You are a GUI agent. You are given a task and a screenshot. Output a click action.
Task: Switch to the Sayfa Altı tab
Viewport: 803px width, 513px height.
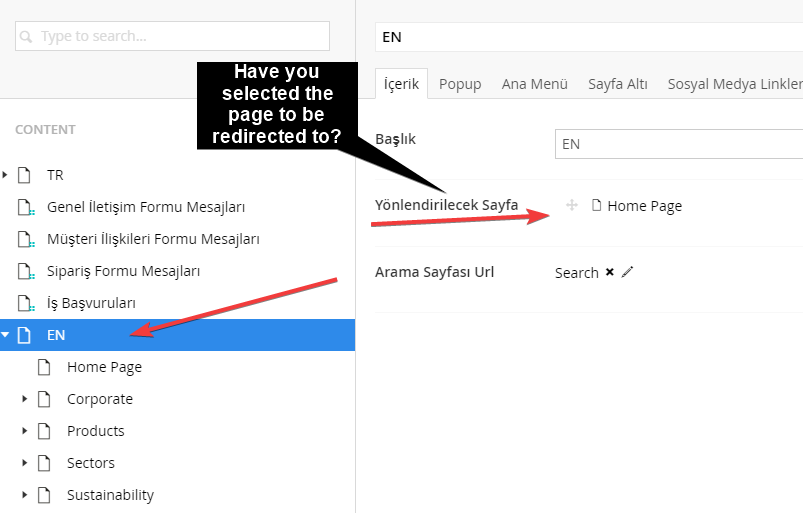618,83
